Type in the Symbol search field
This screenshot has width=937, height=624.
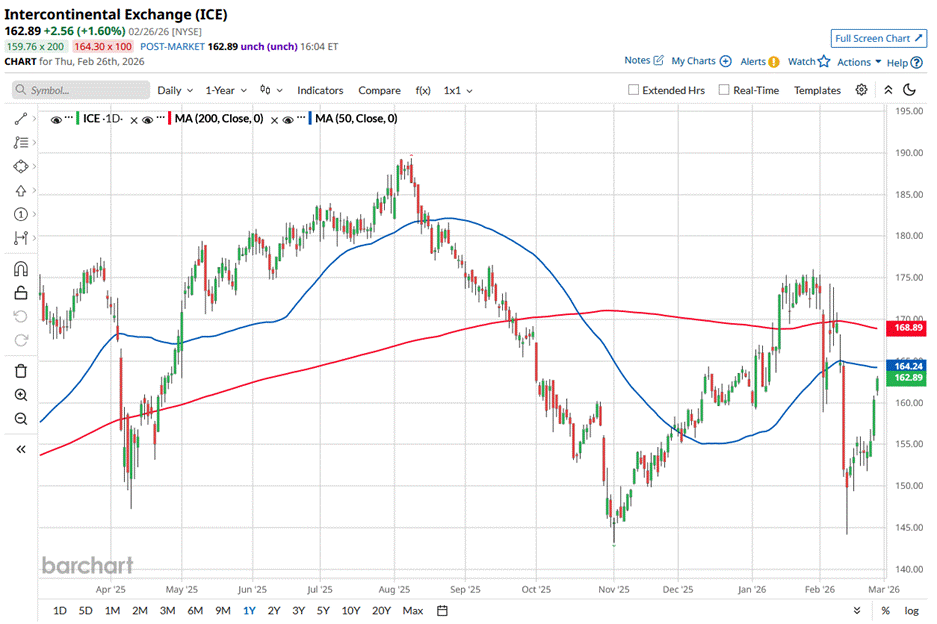[85, 90]
